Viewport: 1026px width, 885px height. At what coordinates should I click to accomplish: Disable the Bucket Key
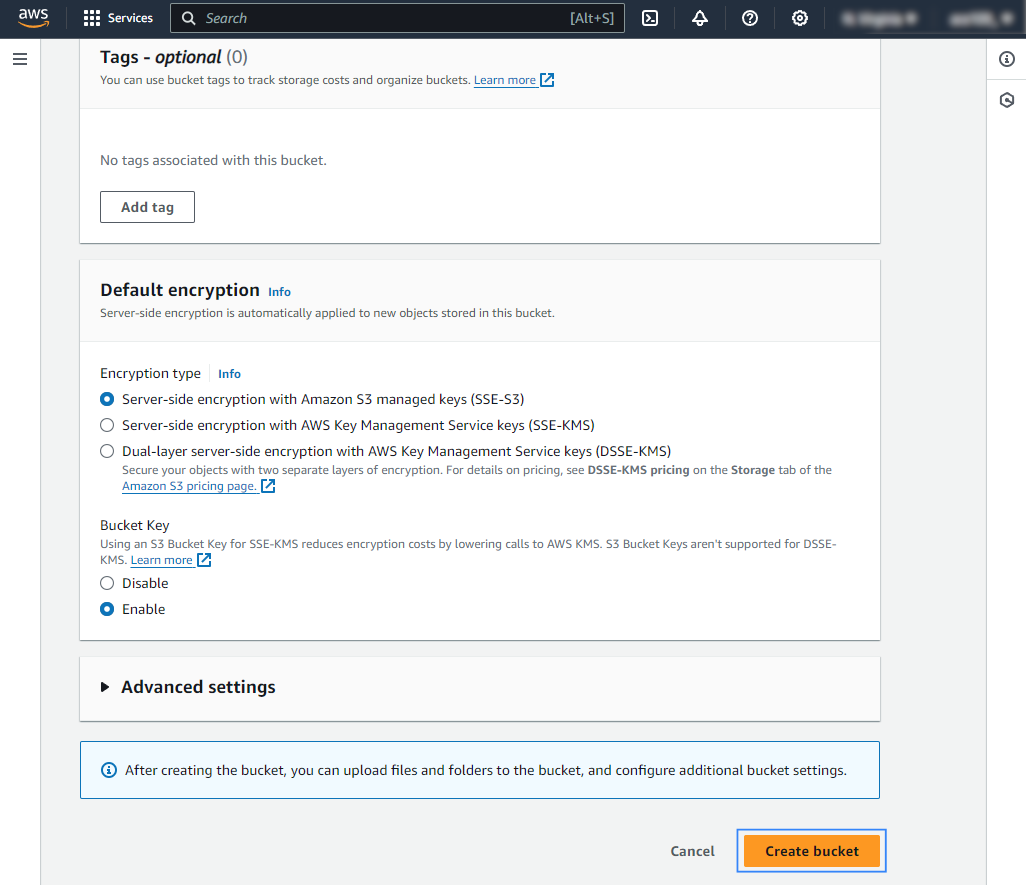point(107,583)
